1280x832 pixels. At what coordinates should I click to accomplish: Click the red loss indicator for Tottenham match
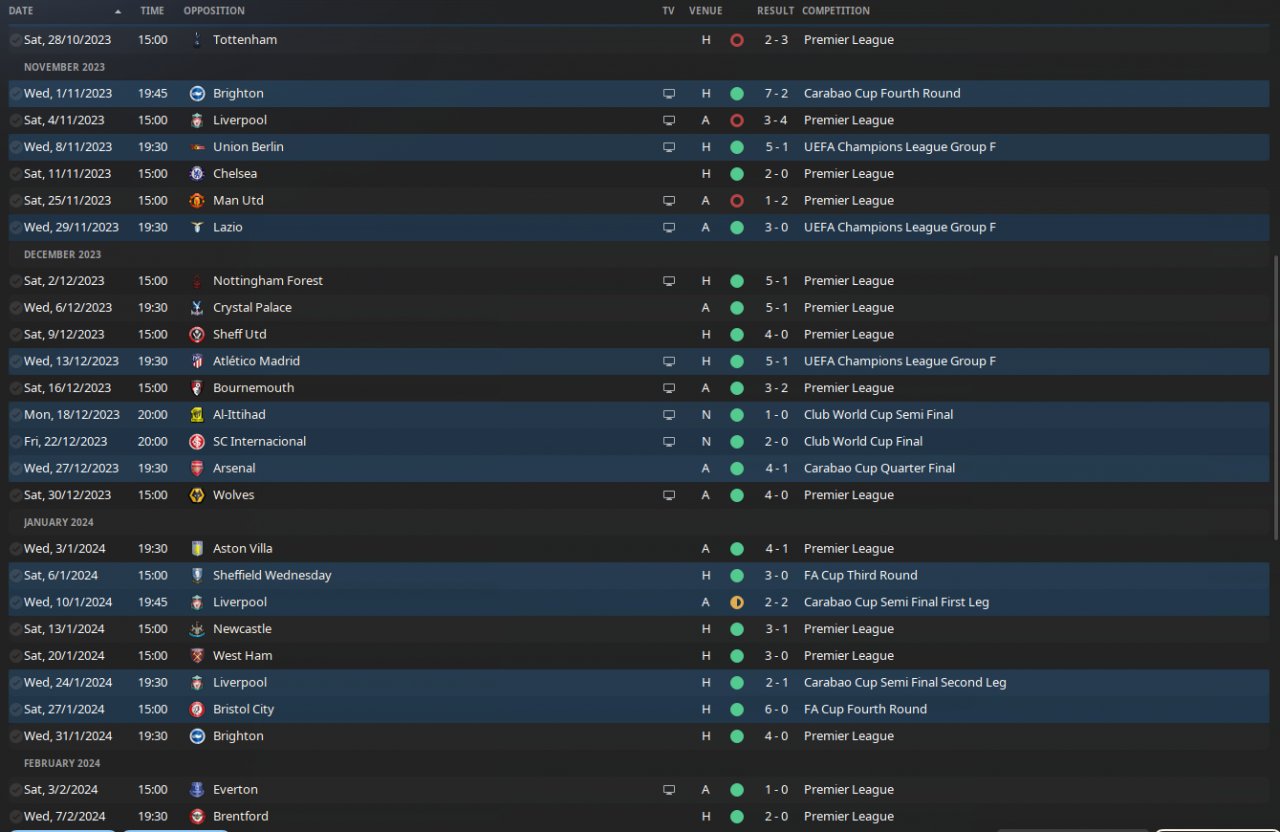click(737, 40)
